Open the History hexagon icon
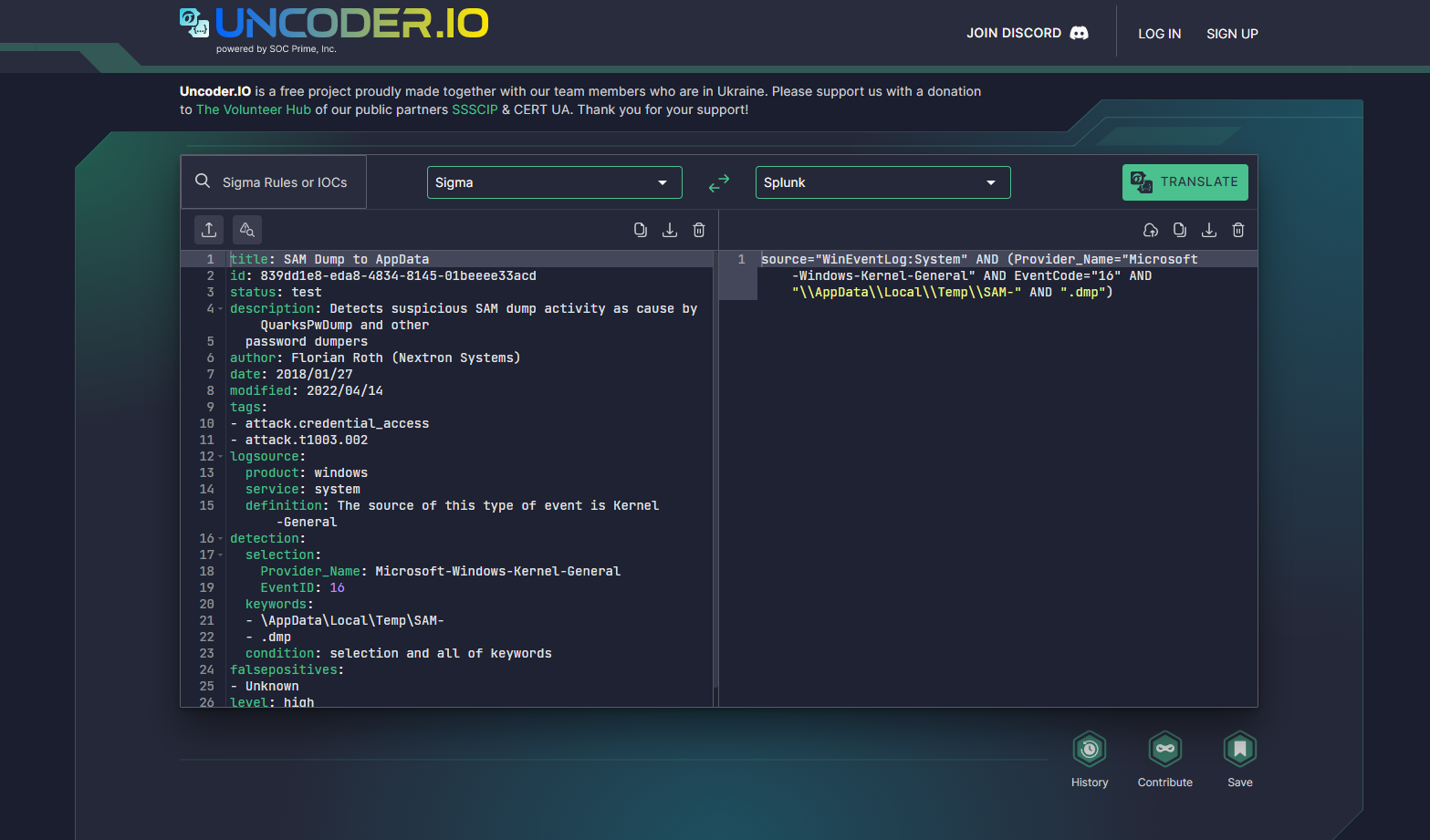Viewport: 1430px width, 840px height. (x=1090, y=750)
